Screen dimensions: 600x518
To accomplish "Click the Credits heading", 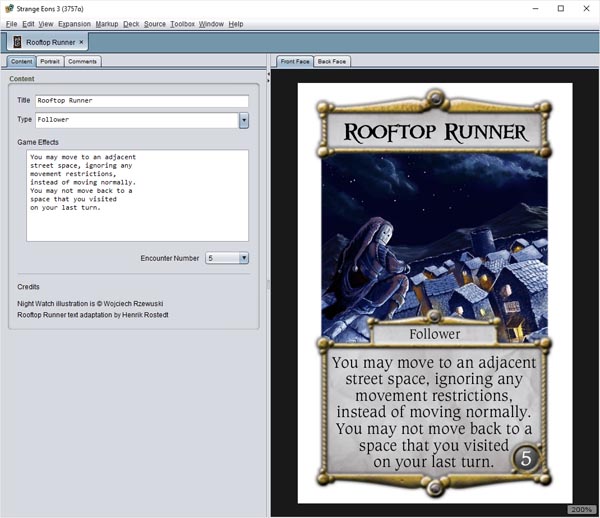I will pyautogui.click(x=28, y=287).
